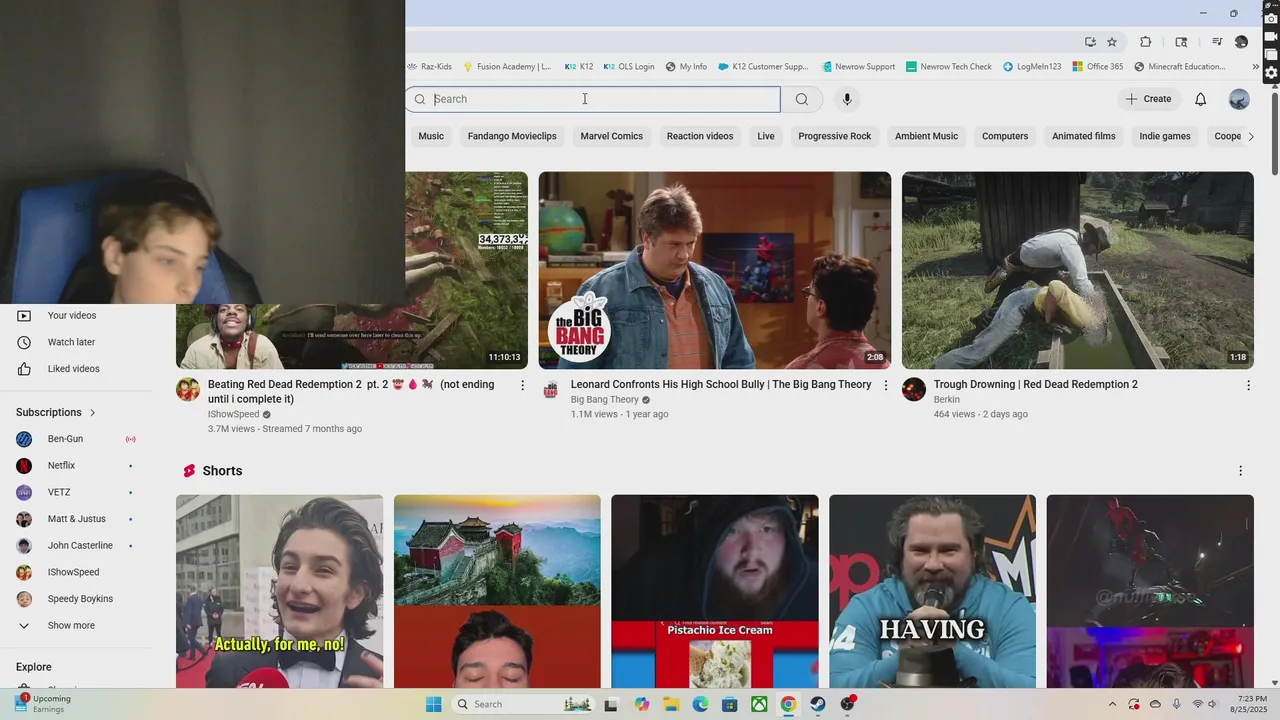Open Newrow Support bookmark
Viewport: 1280px width, 720px height.
pyautogui.click(x=858, y=67)
